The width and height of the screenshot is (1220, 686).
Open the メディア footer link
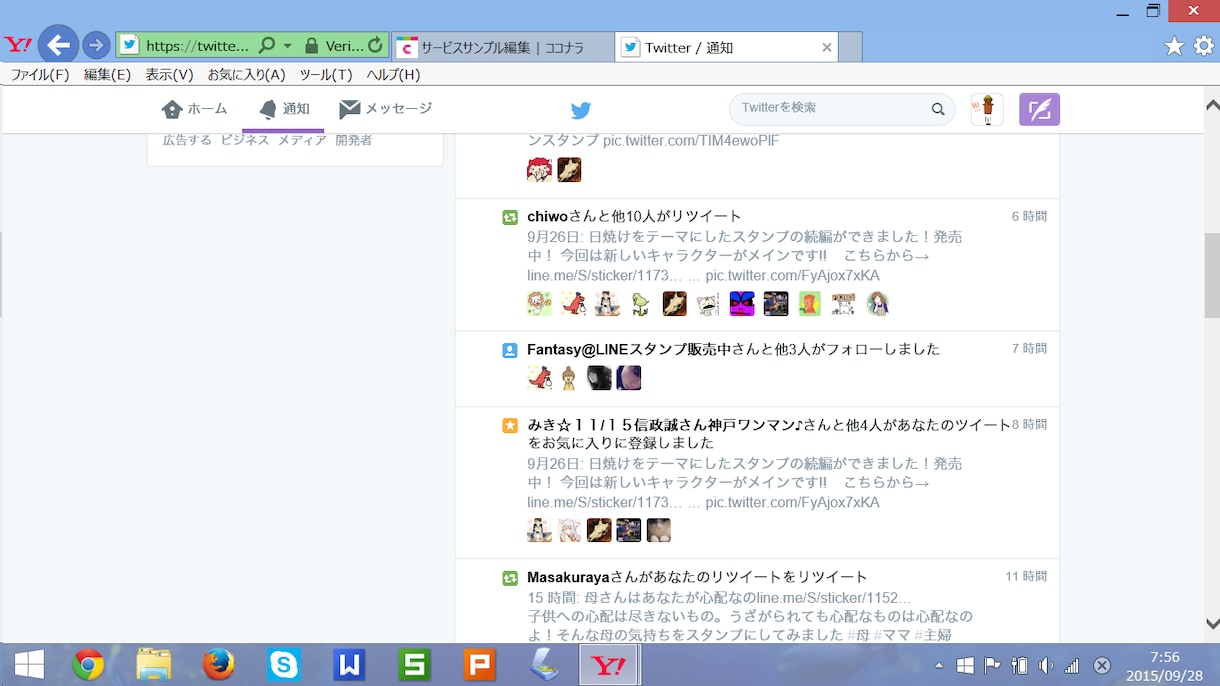tap(302, 140)
